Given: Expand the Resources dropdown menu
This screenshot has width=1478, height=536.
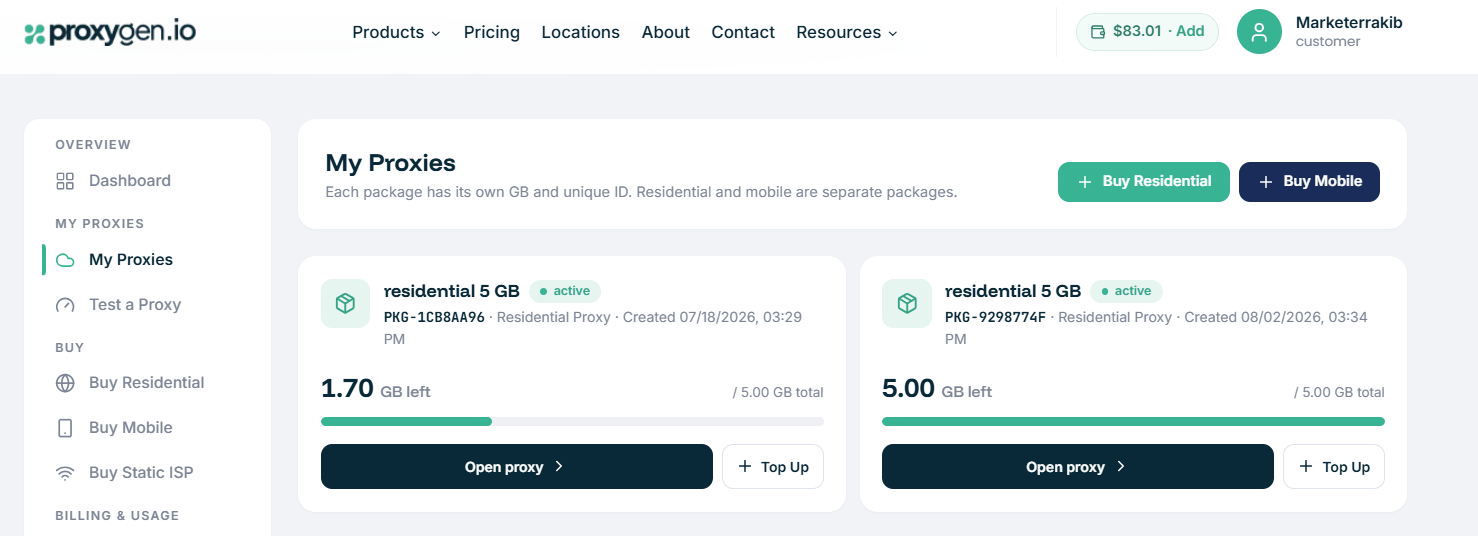Looking at the screenshot, I should [x=847, y=32].
